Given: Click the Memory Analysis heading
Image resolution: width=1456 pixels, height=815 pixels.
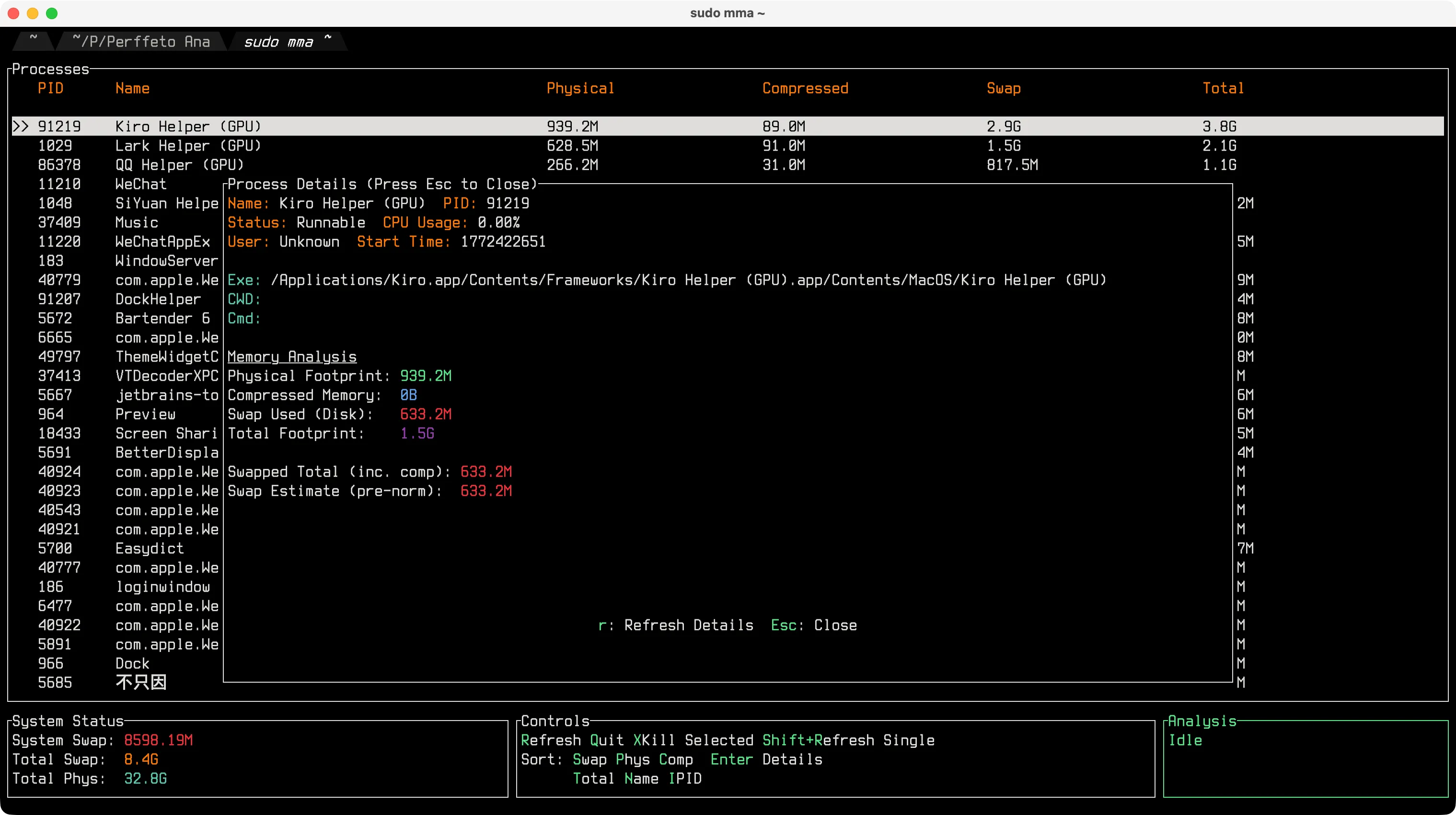Looking at the screenshot, I should (292, 357).
